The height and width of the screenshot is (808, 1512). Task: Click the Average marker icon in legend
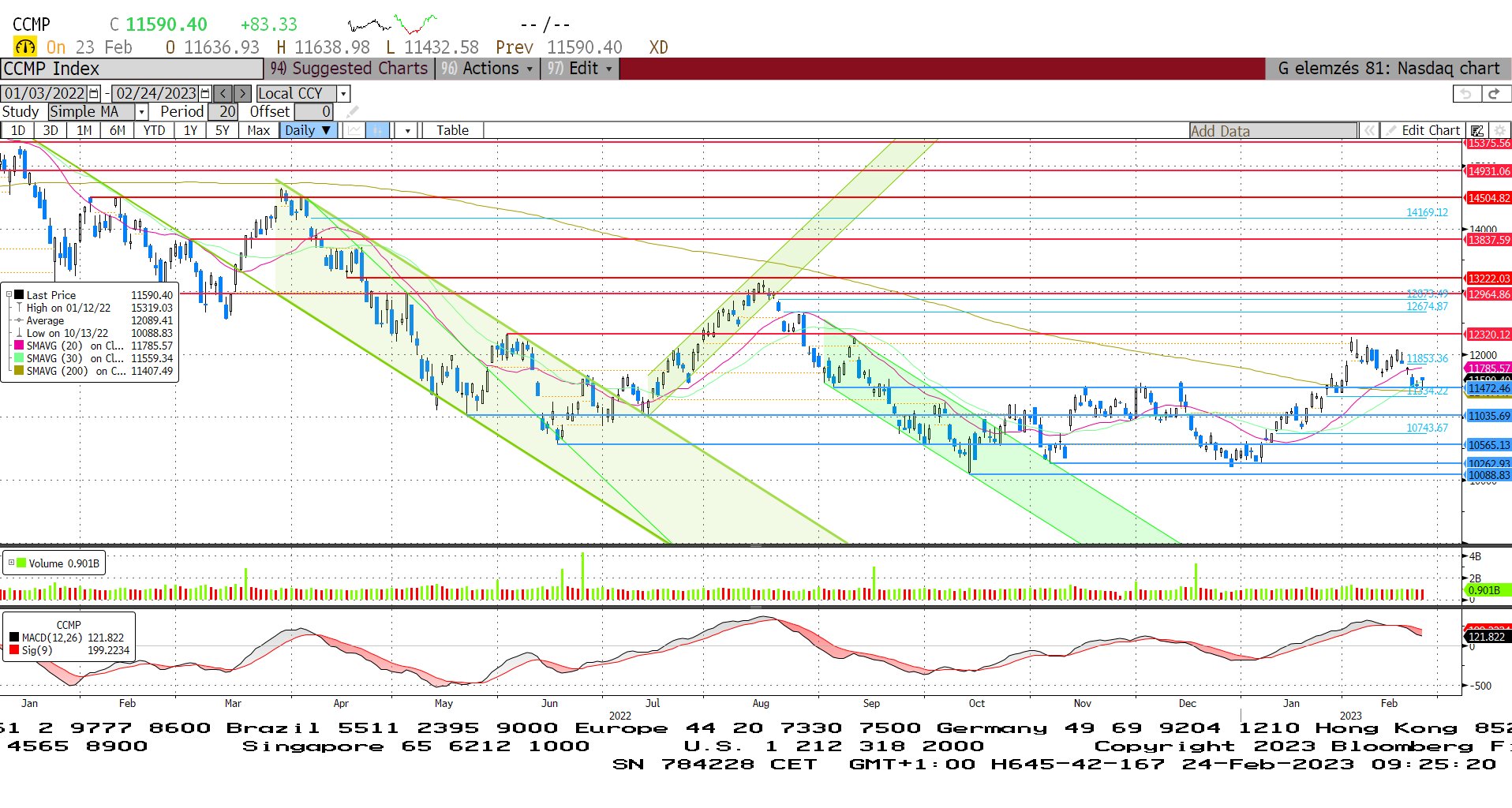[19, 320]
